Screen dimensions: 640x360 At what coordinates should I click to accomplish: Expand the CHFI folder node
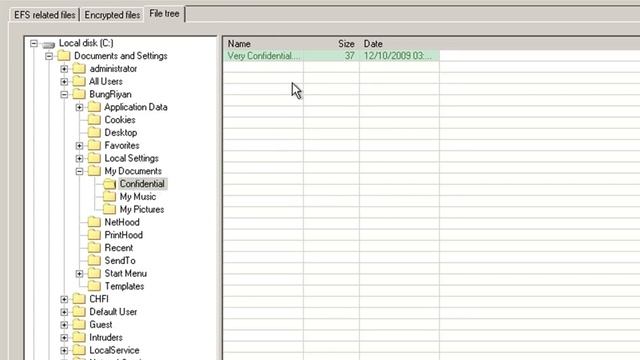coord(64,299)
